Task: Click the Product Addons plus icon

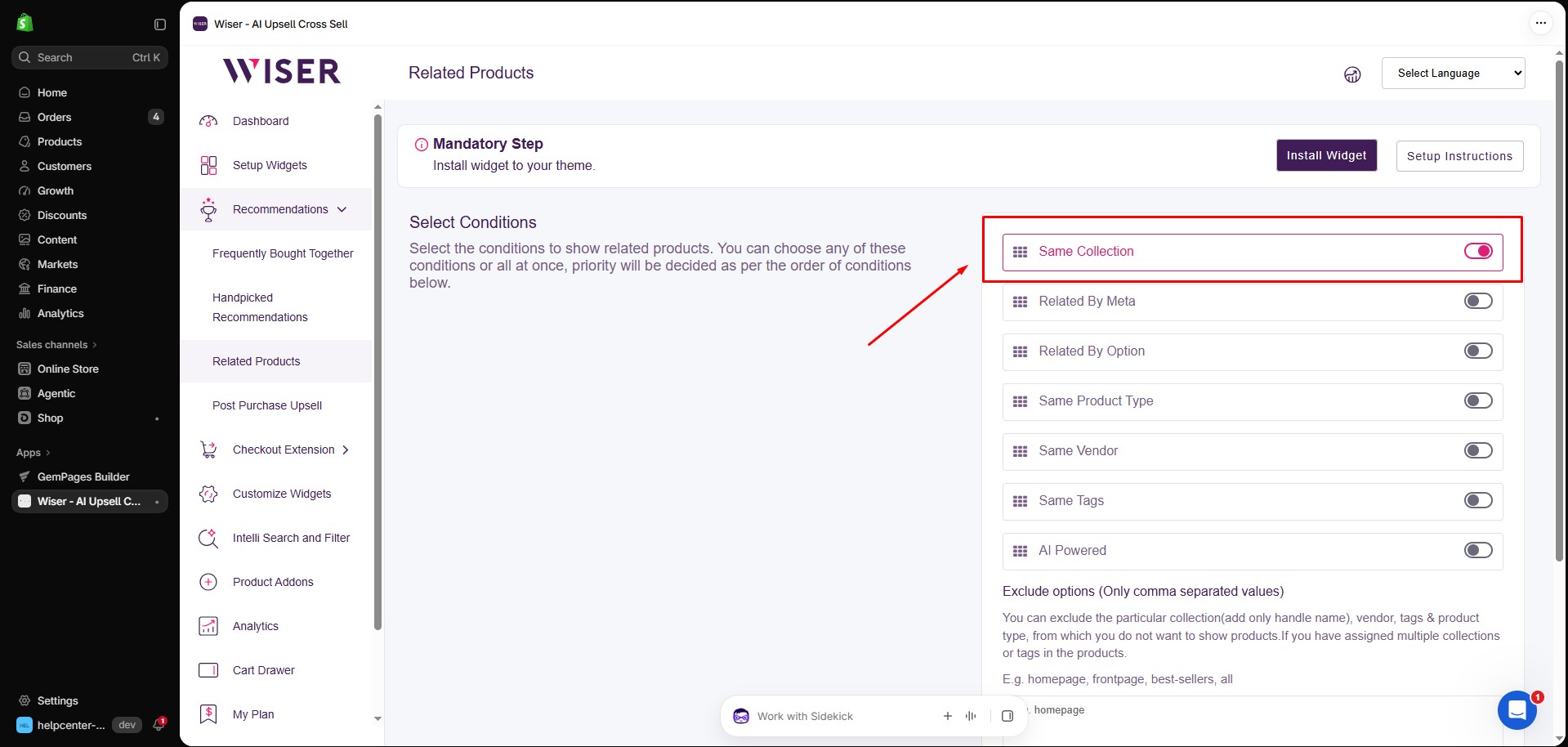Action: [x=208, y=582]
